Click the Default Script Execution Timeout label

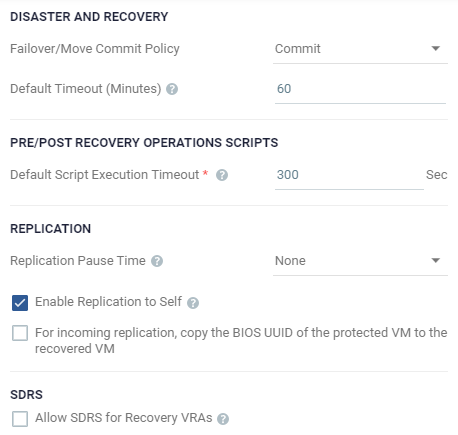(105, 175)
